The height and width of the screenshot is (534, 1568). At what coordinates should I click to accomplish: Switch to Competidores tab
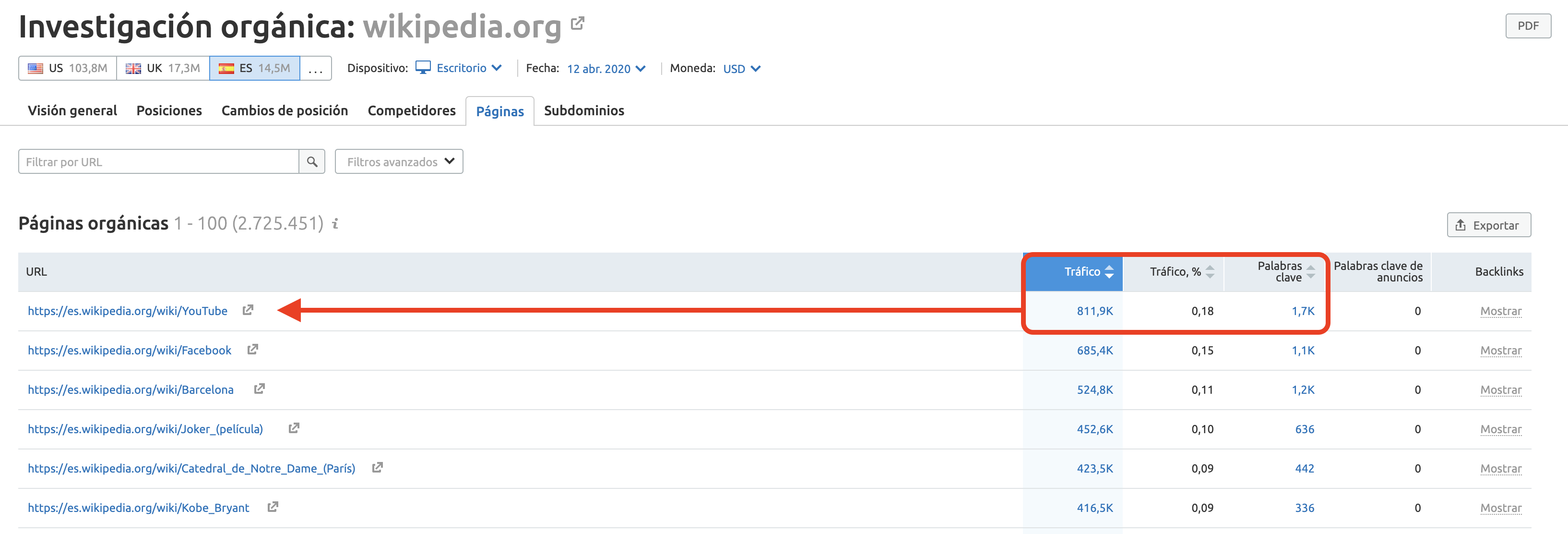click(412, 111)
